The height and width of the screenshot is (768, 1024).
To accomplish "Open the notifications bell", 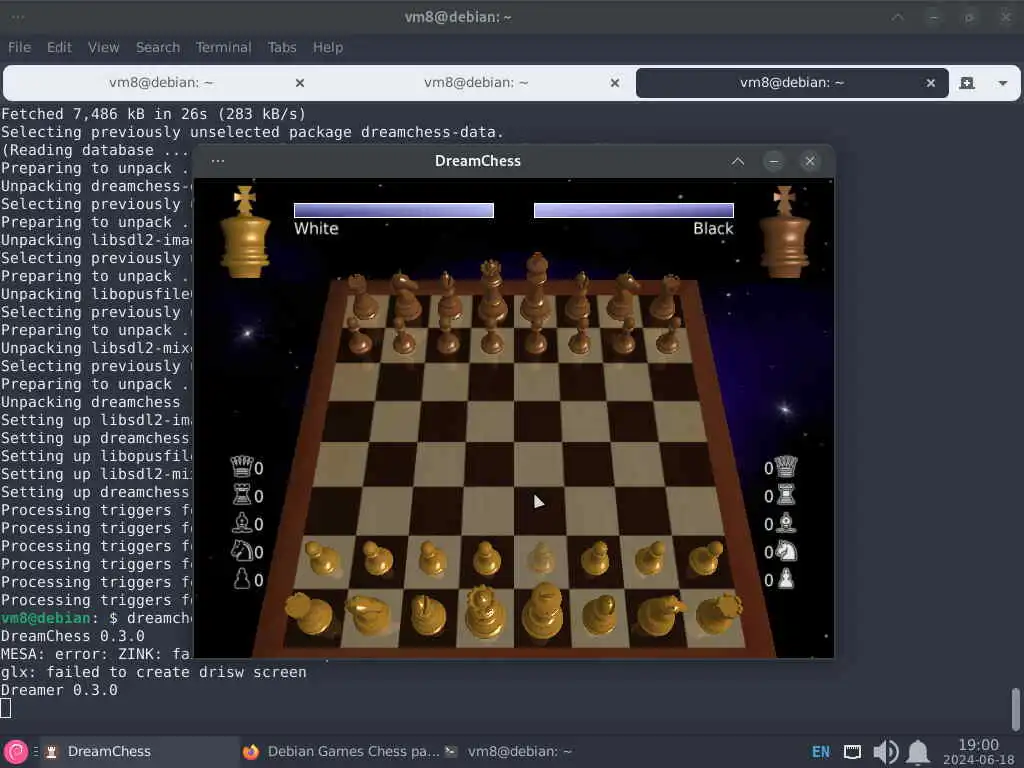I will tap(918, 752).
